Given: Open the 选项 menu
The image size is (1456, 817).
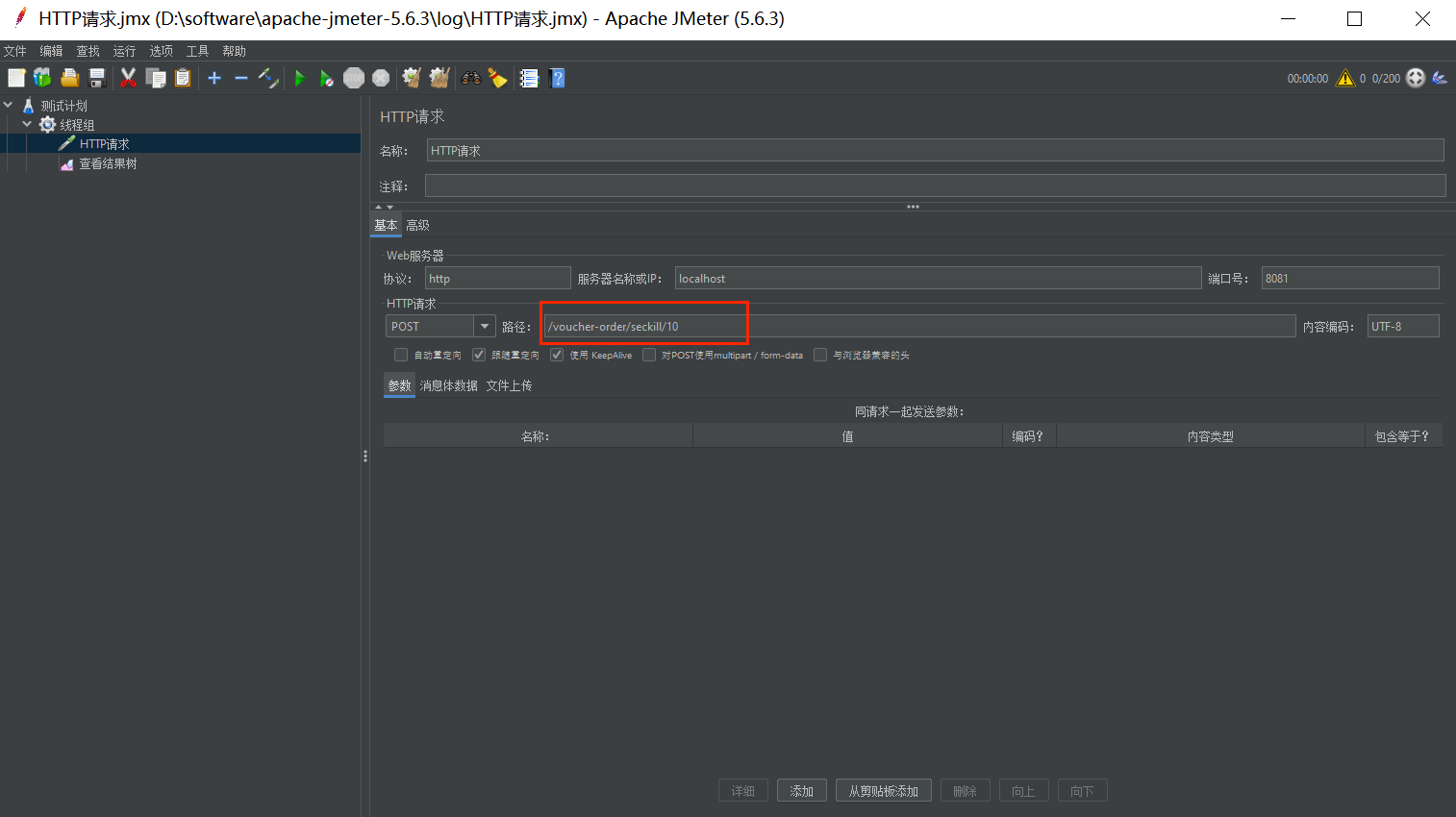Looking at the screenshot, I should (161, 51).
